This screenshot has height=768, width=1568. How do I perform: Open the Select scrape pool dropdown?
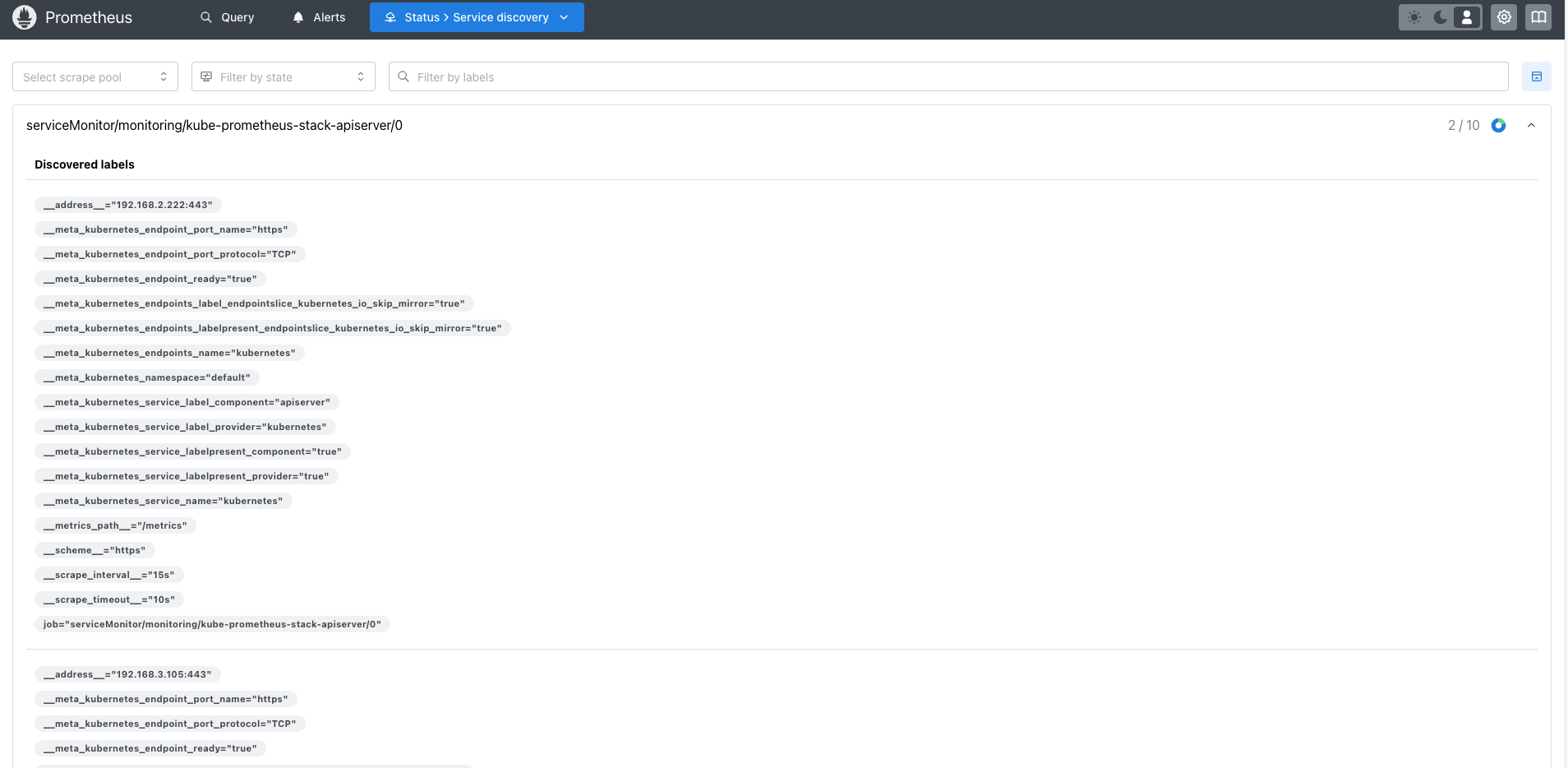click(x=95, y=77)
